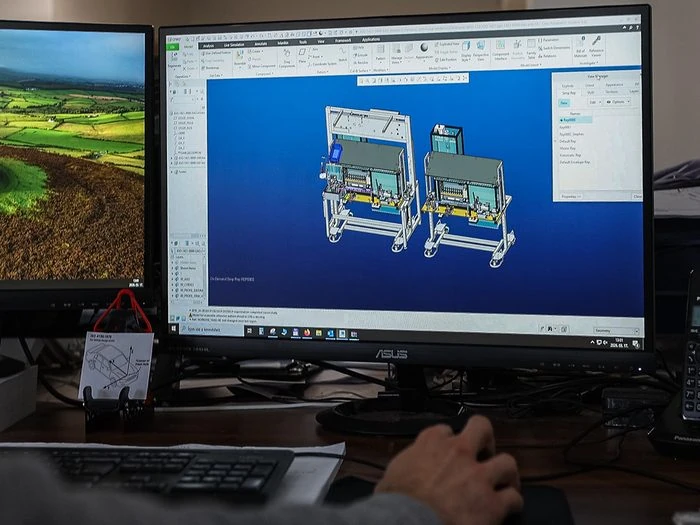Open Firefox from the Windows taskbar
700x525 pixels.
307,333
